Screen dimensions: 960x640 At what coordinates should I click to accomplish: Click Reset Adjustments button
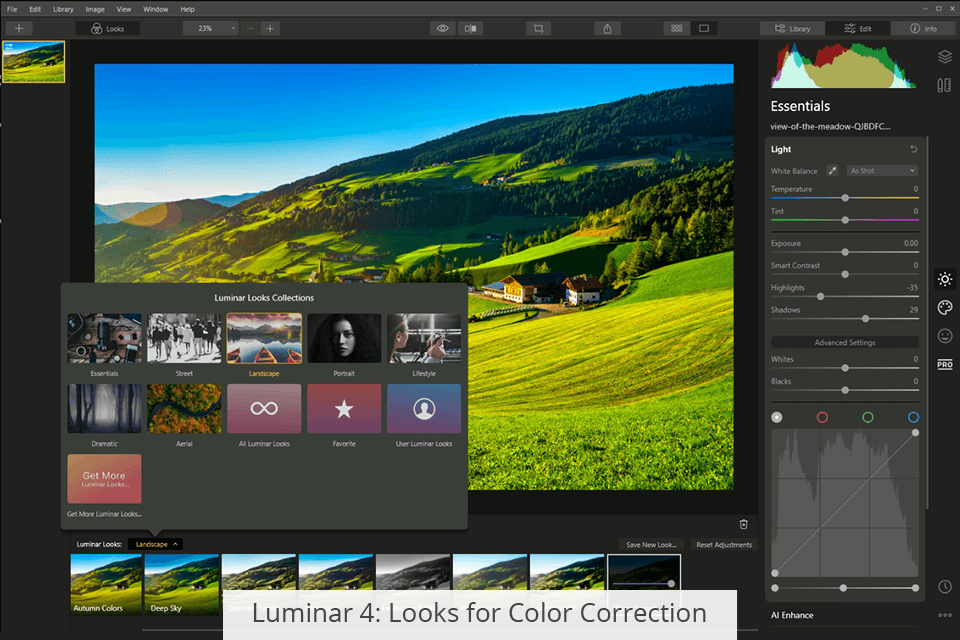click(724, 544)
